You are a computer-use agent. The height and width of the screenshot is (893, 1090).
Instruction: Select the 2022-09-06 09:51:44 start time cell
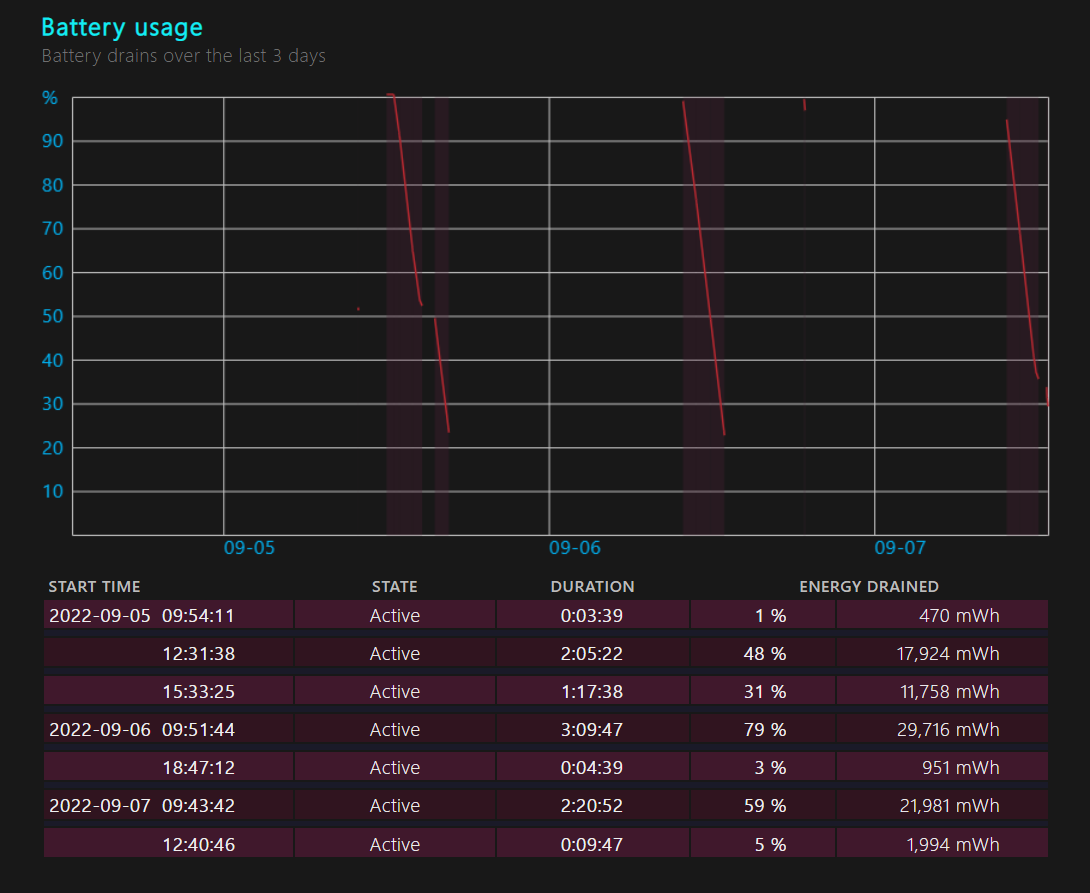pyautogui.click(x=168, y=729)
